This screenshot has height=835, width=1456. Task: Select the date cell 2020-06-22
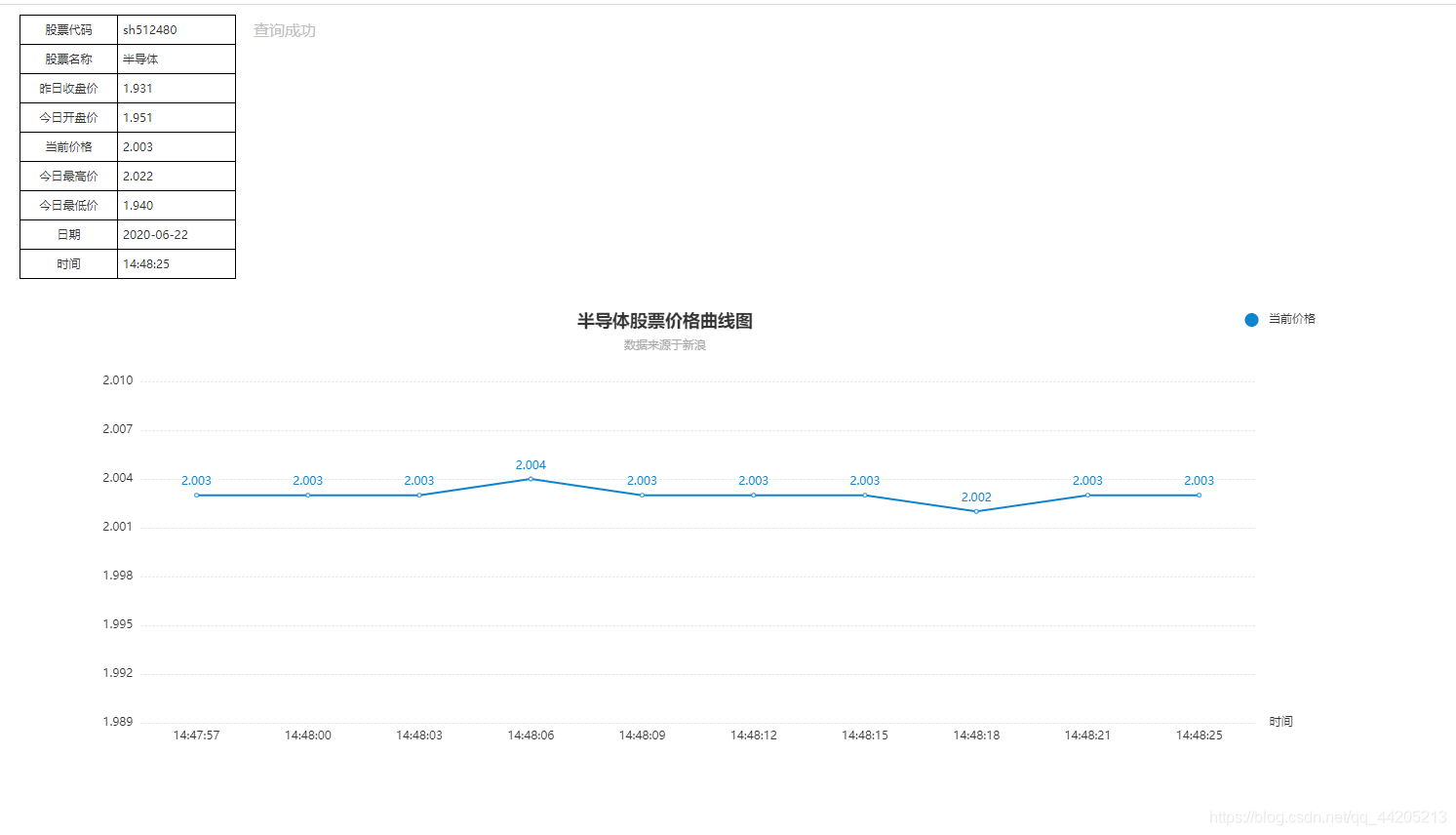coord(177,235)
